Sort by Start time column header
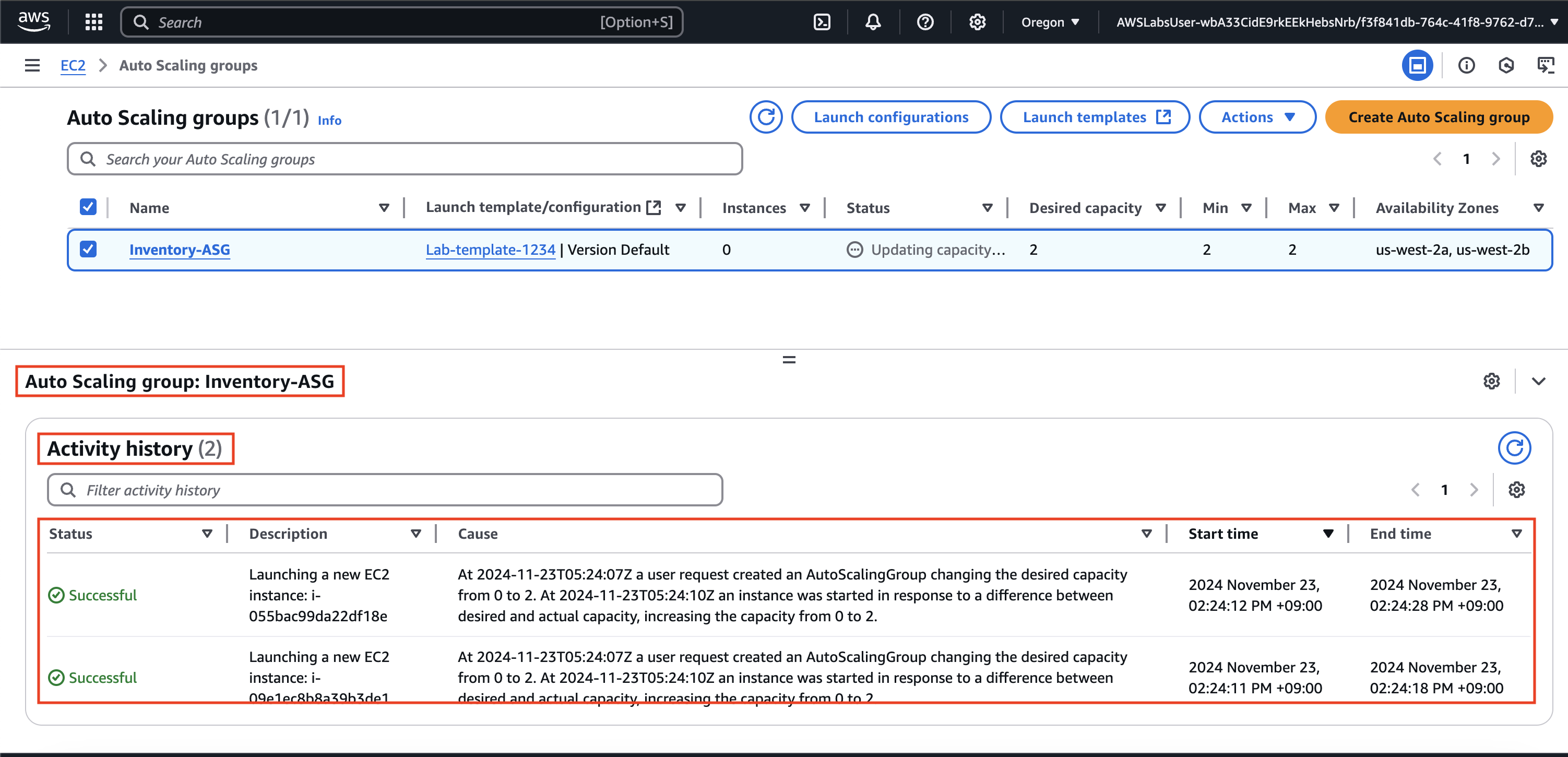This screenshot has height=757, width=1568. (1223, 534)
